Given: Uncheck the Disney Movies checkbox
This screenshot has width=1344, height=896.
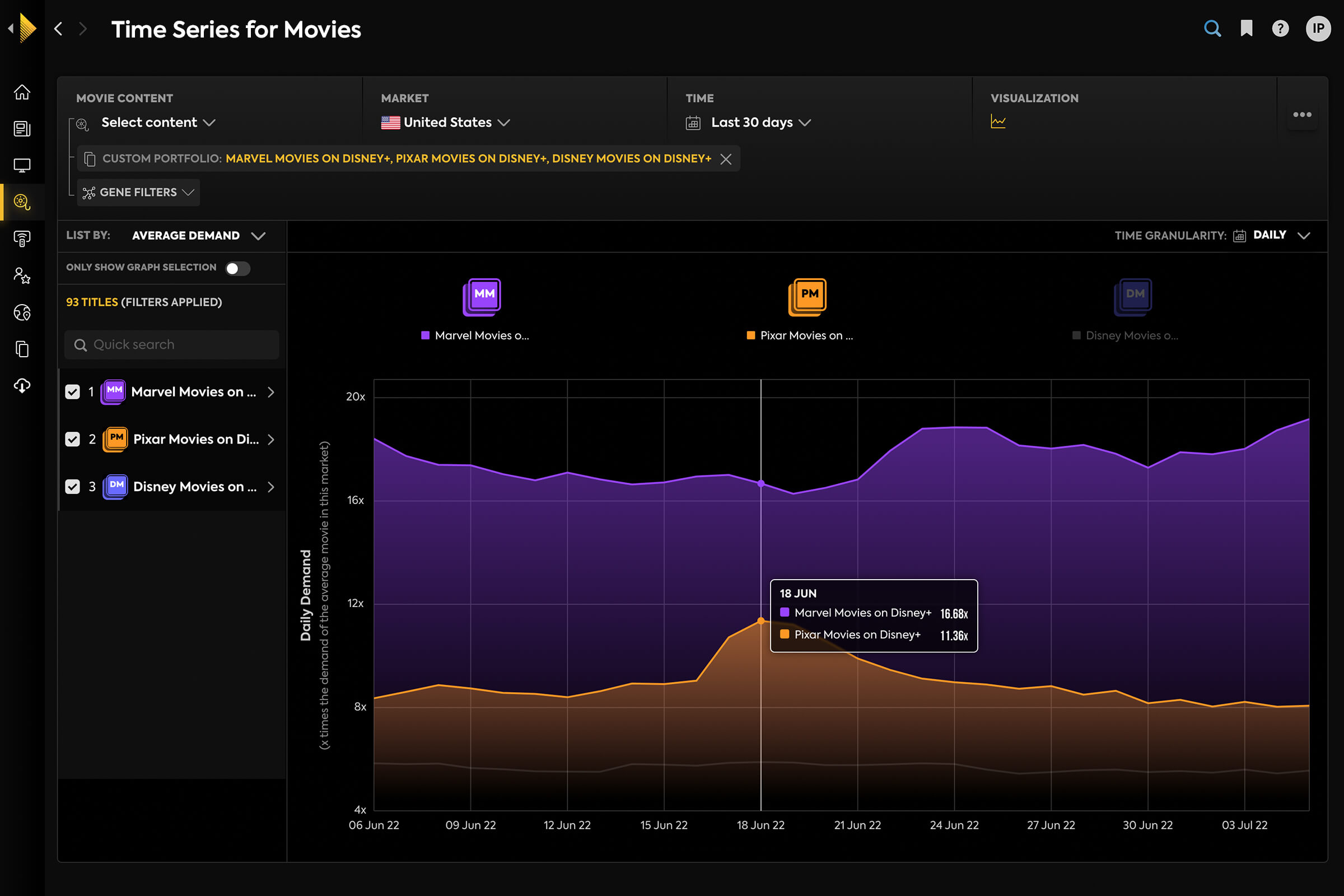Looking at the screenshot, I should tap(73, 487).
